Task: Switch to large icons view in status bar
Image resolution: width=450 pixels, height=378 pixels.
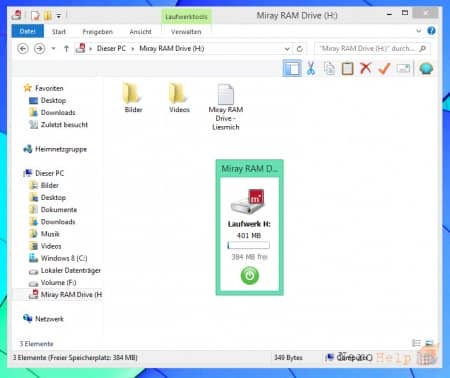Action: click(x=429, y=343)
